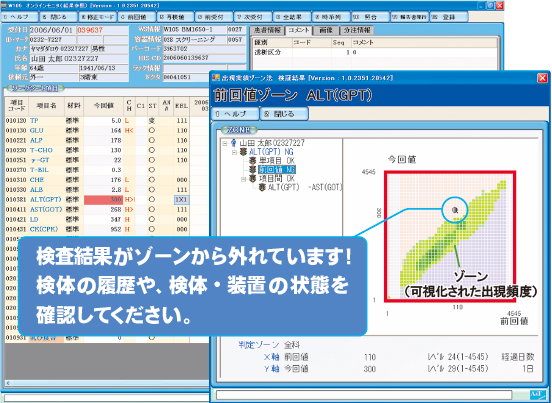Click the 再検値 toolbar button
Screen dimensions: 552x403
tap(175, 17)
